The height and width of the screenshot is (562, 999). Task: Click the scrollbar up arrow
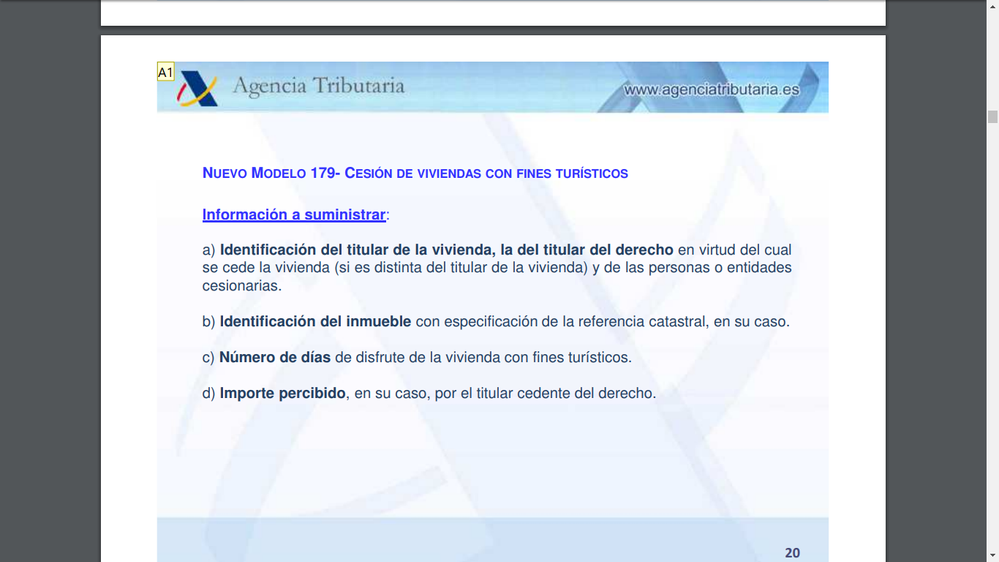pos(992,7)
